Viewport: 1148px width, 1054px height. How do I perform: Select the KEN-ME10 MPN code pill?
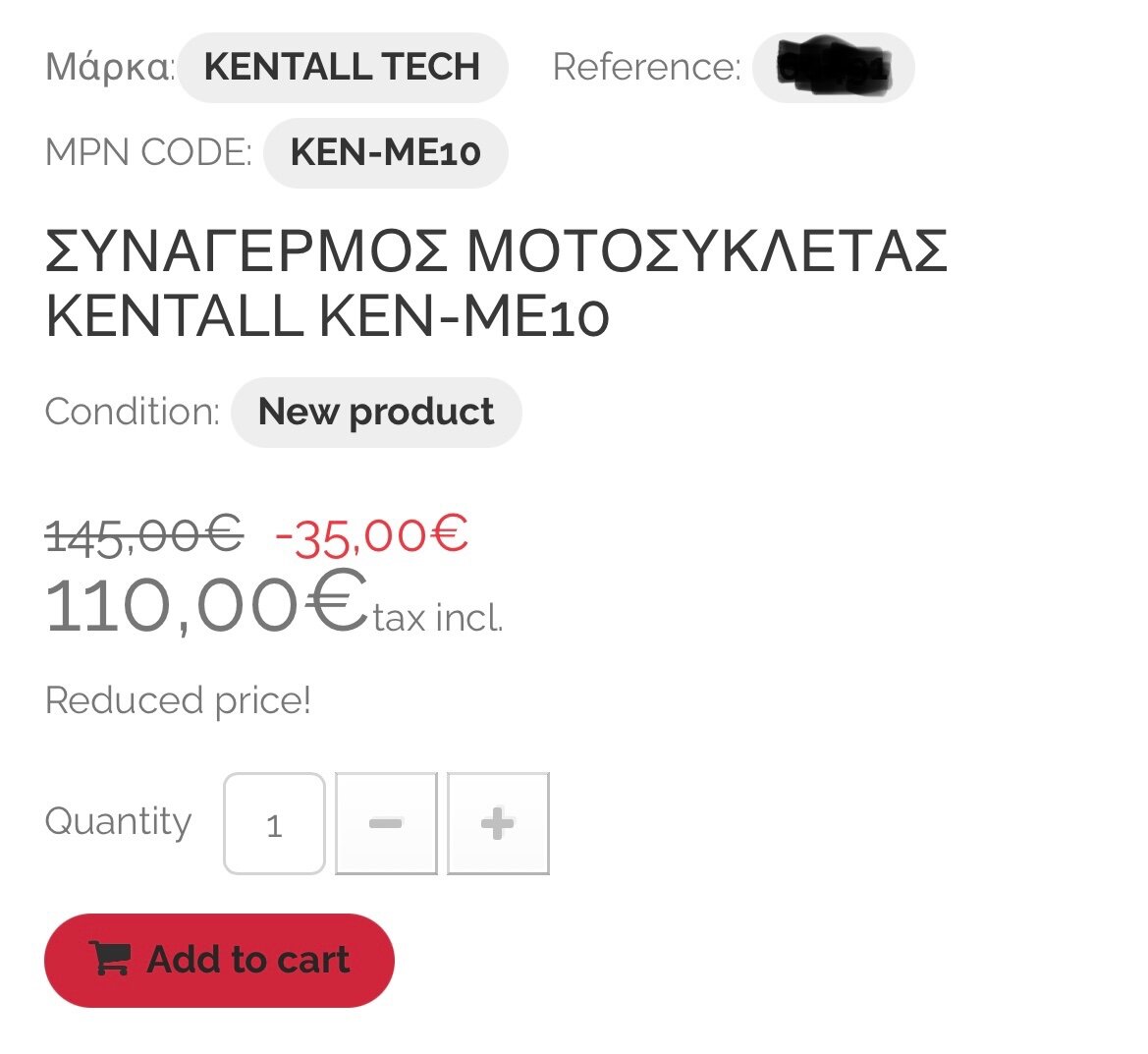click(x=385, y=153)
